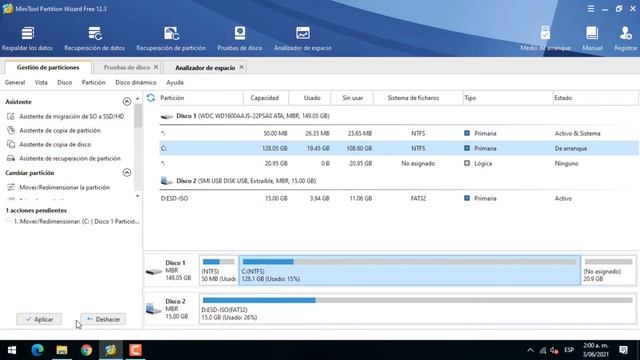The height and width of the screenshot is (360, 640).
Task: Open the Vista menu
Action: [x=41, y=82]
